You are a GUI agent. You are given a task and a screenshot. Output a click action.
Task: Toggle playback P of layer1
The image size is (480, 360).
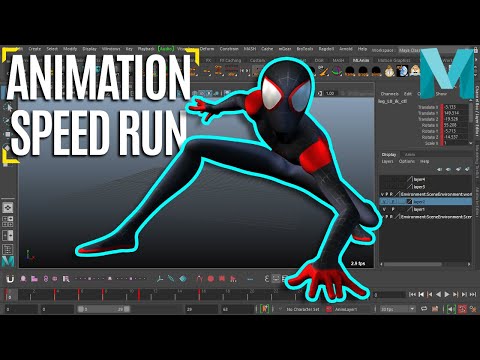[x=393, y=209]
